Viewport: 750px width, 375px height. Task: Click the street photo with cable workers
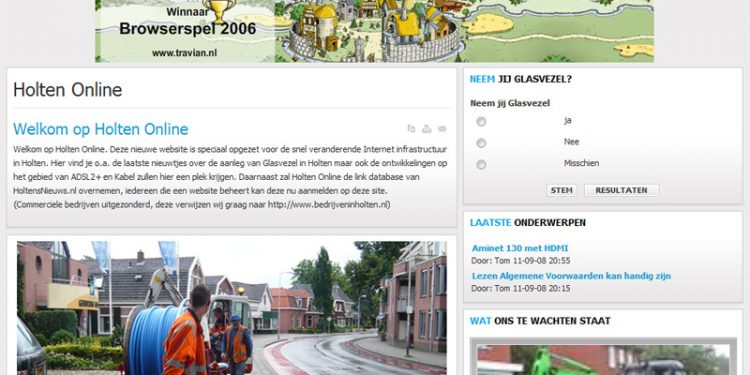click(232, 308)
